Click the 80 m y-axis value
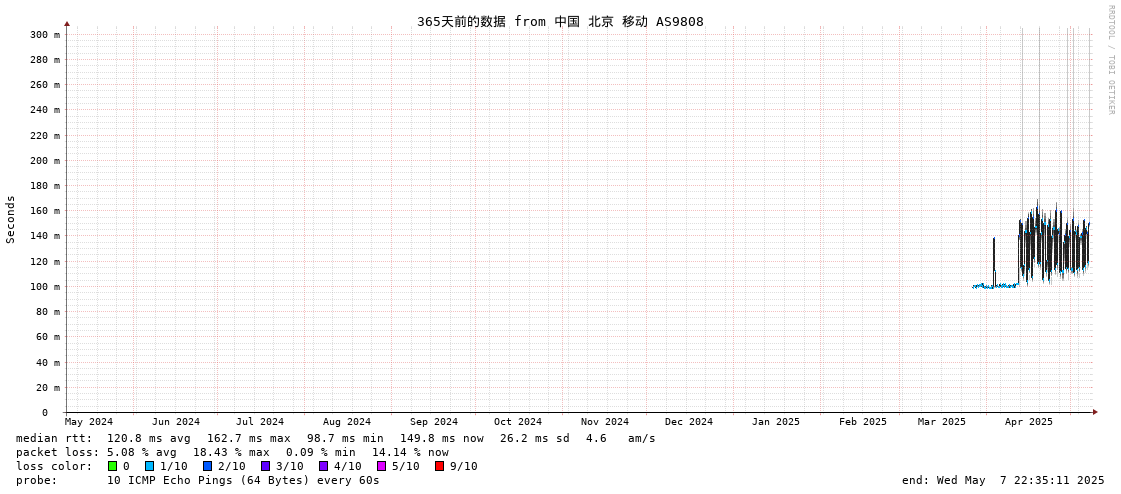Viewport: 1121px width, 494px height. click(x=48, y=311)
